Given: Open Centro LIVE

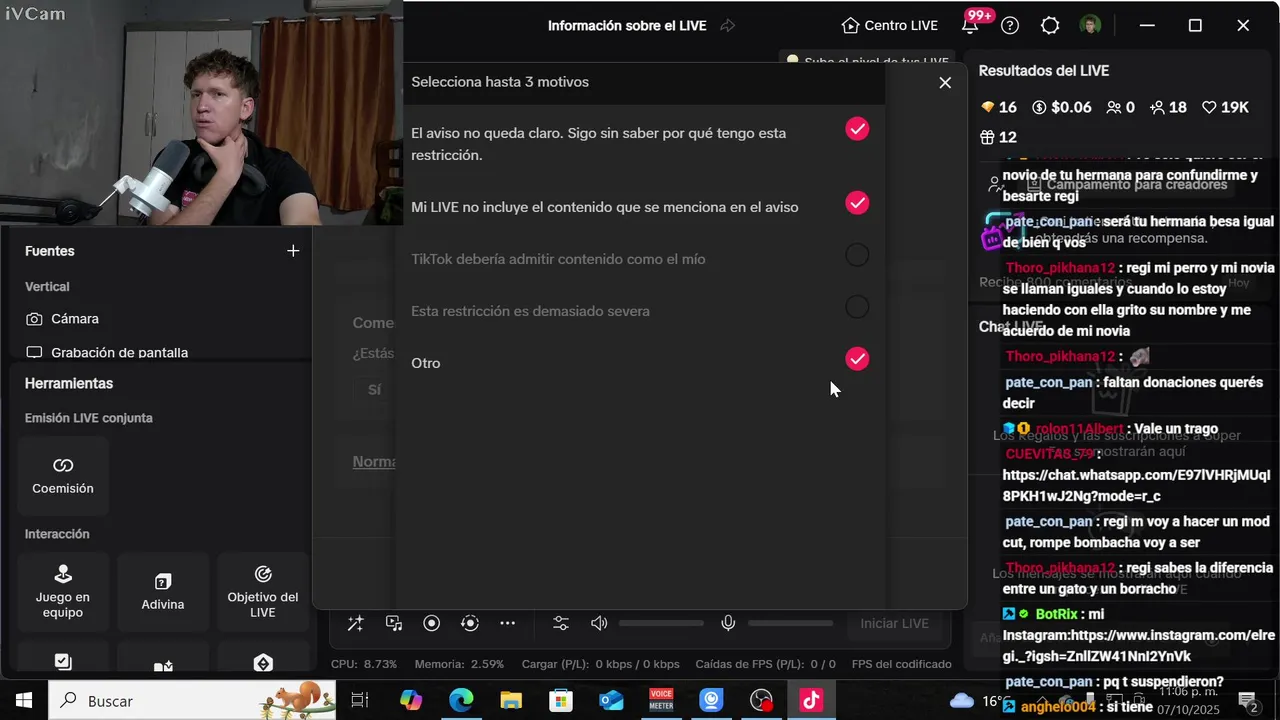Looking at the screenshot, I should coord(890,25).
